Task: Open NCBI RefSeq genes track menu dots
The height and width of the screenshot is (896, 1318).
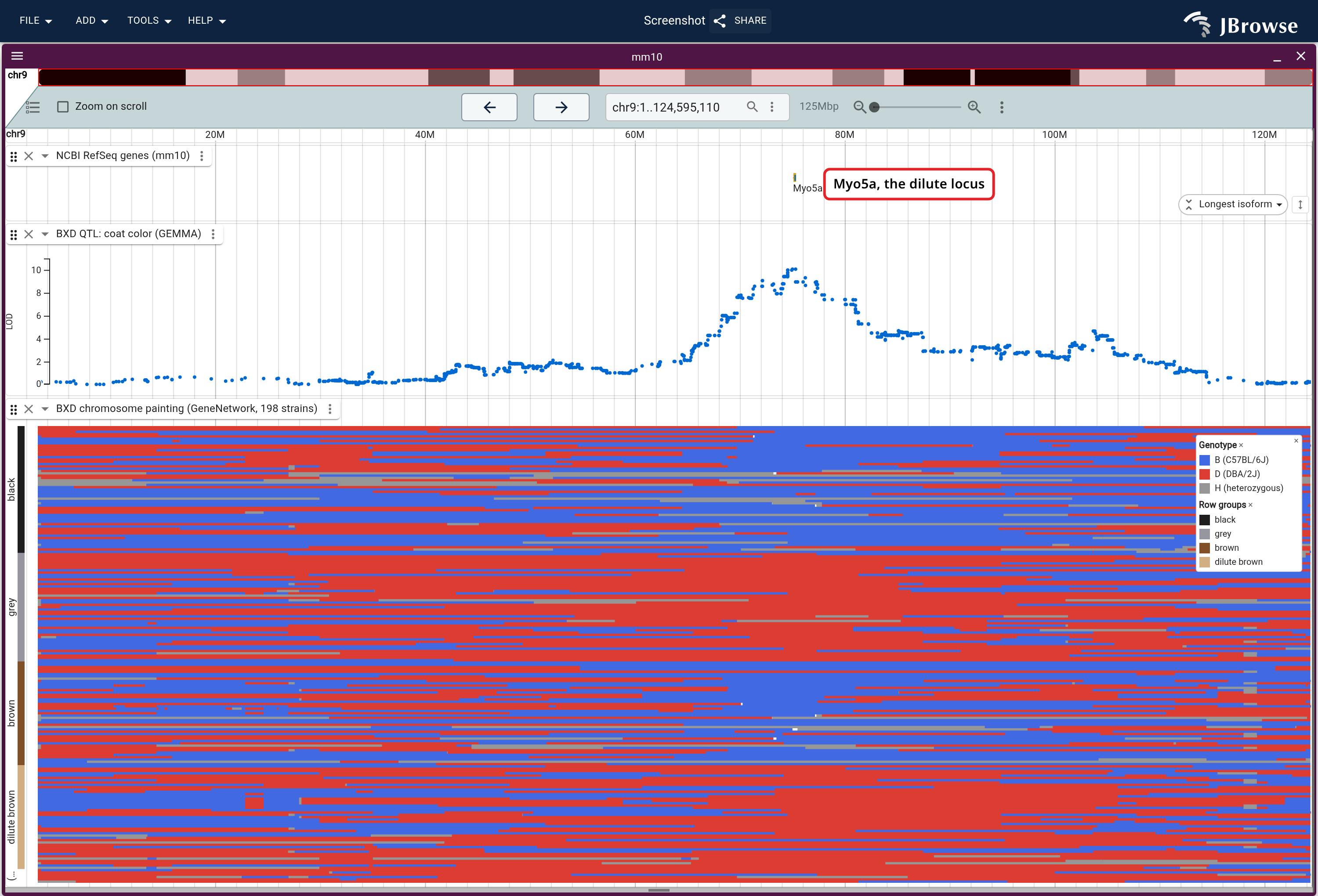Action: tap(201, 156)
